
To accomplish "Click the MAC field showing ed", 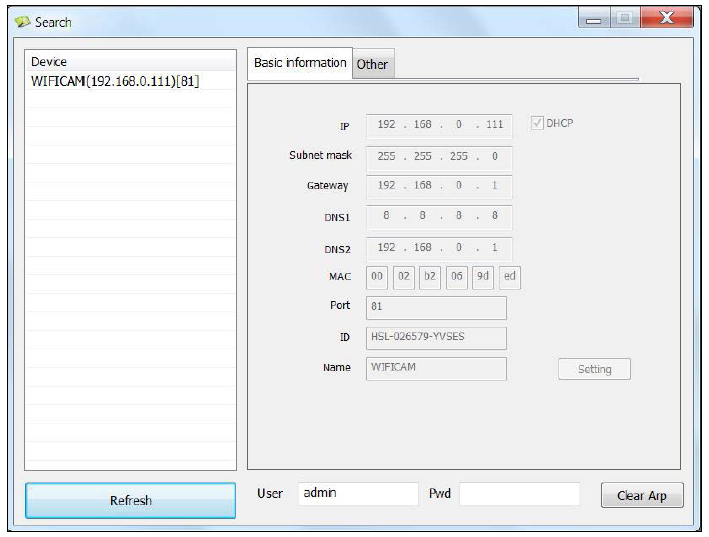I will 510,277.
